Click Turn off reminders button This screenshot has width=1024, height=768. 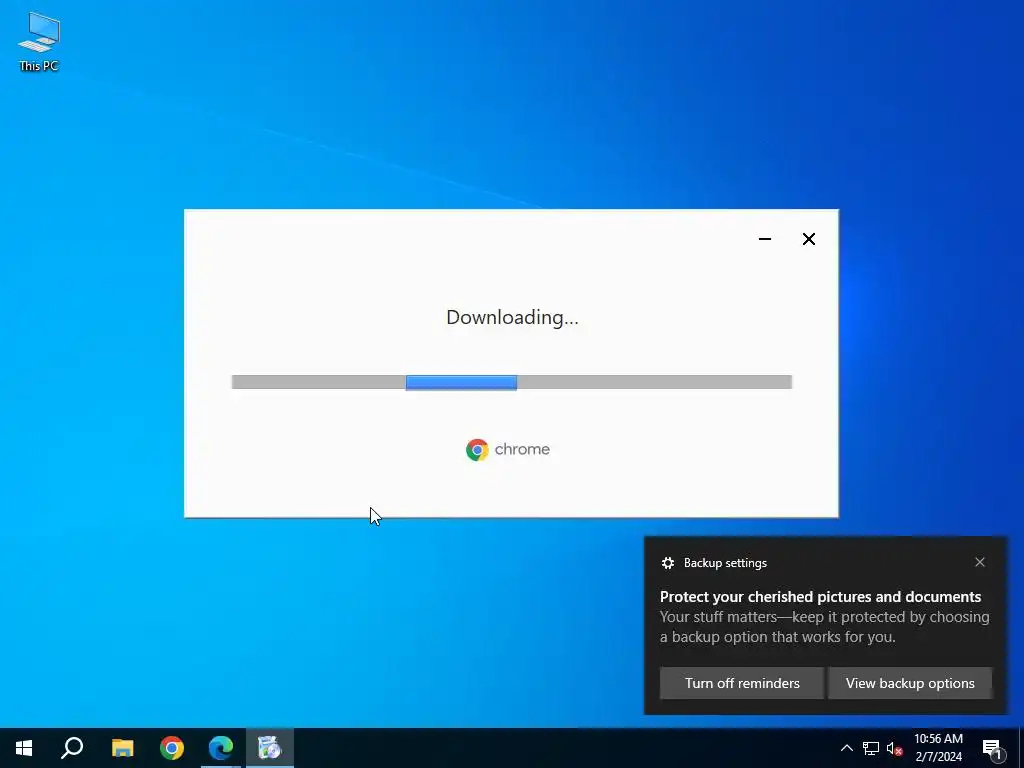point(742,683)
